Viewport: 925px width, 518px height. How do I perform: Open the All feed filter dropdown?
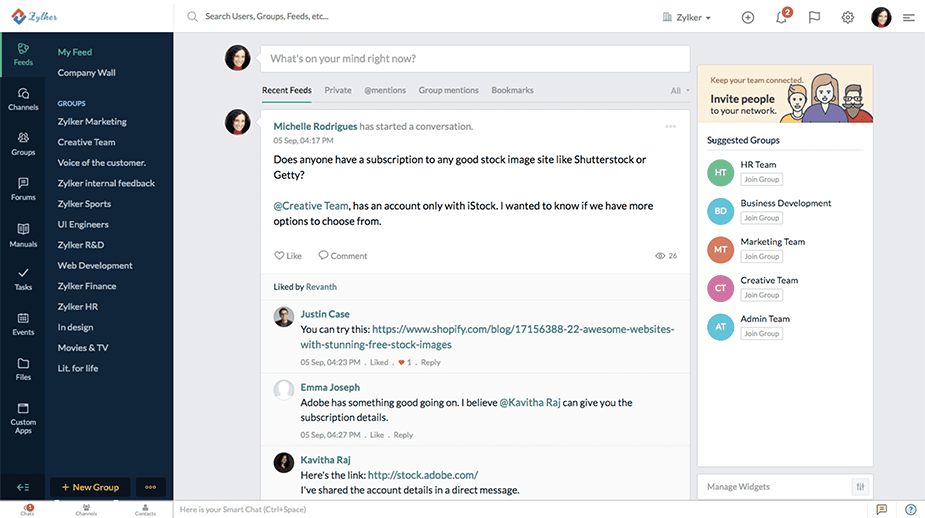[x=680, y=91]
